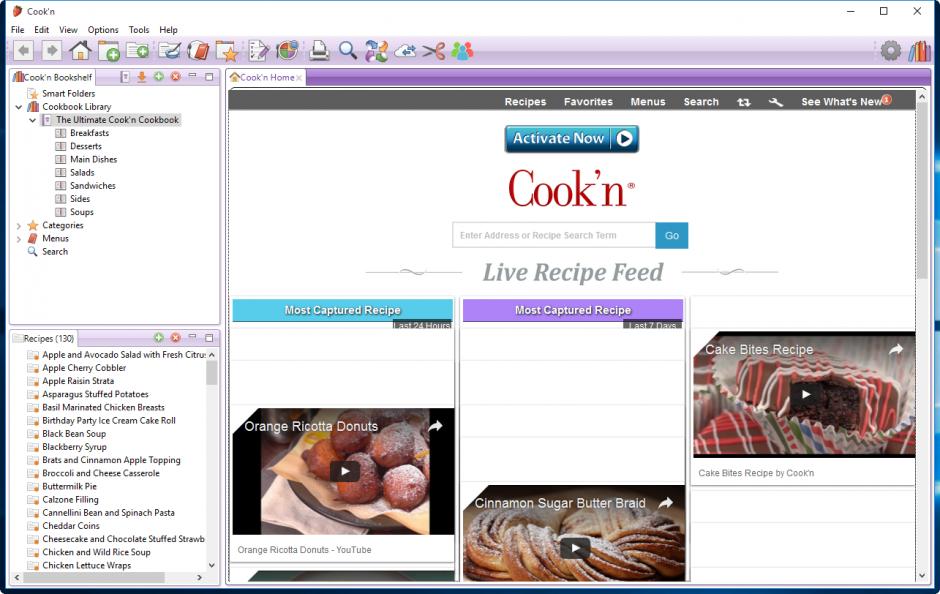Open the nutrition pie chart plate icon
The image size is (940, 594).
coord(287,51)
